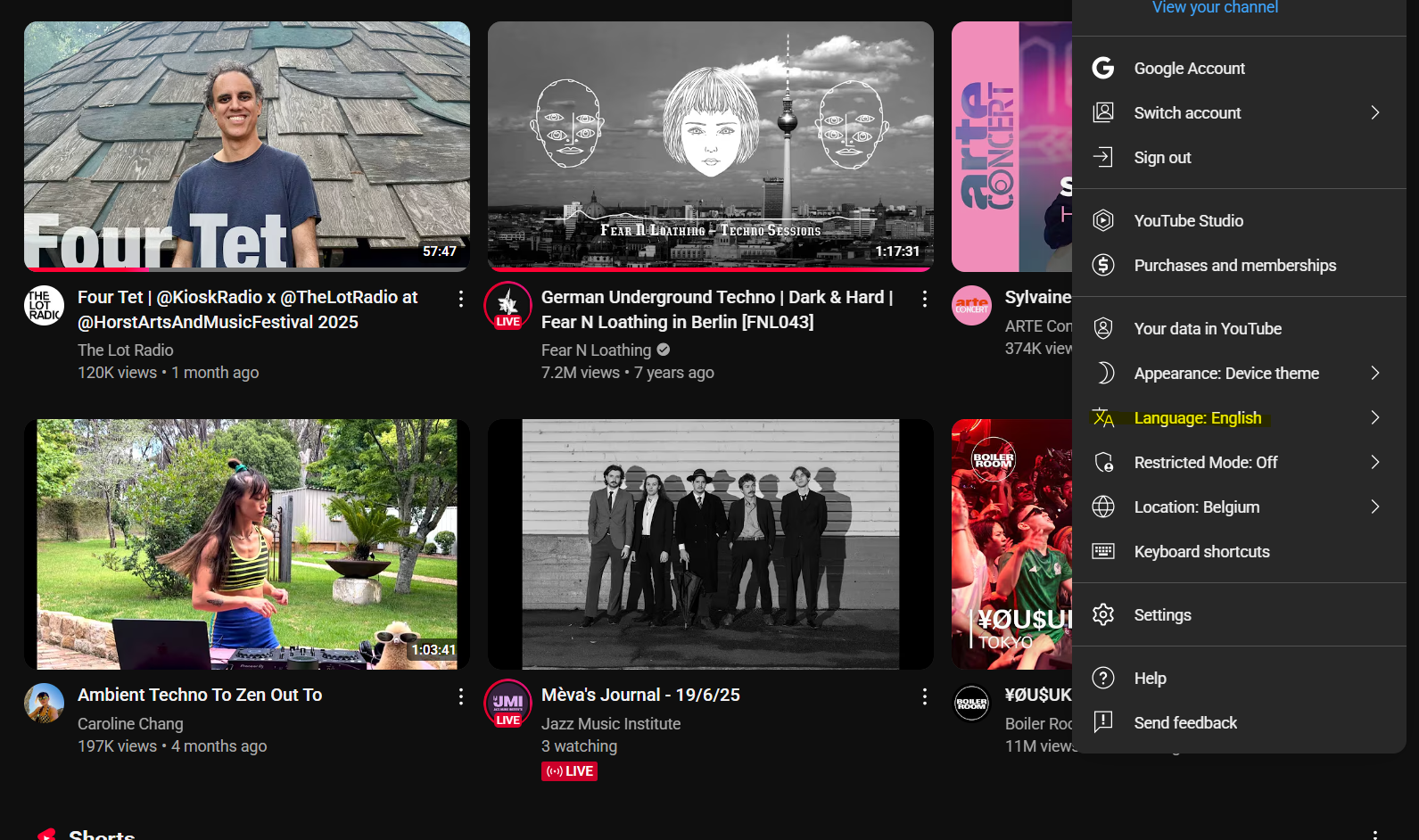Viewport: 1419px width, 840px height.
Task: Select Keyboard shortcuts menu entry
Action: point(1239,551)
